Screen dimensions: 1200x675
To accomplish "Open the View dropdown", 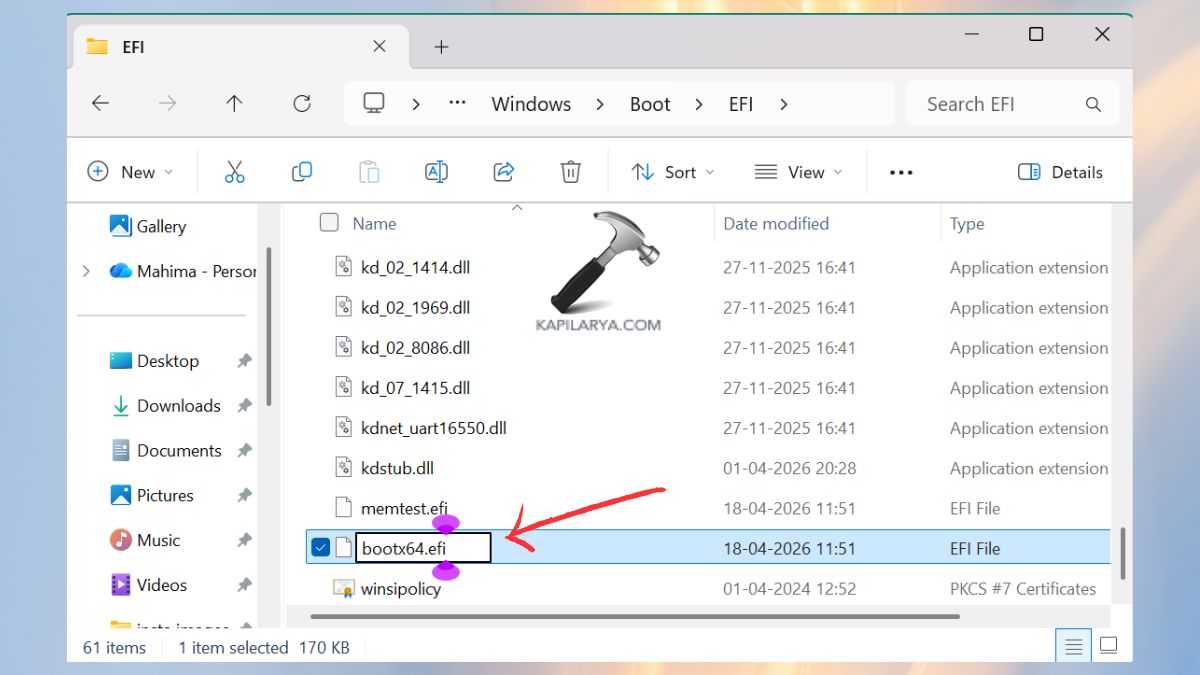I will pyautogui.click(x=798, y=171).
